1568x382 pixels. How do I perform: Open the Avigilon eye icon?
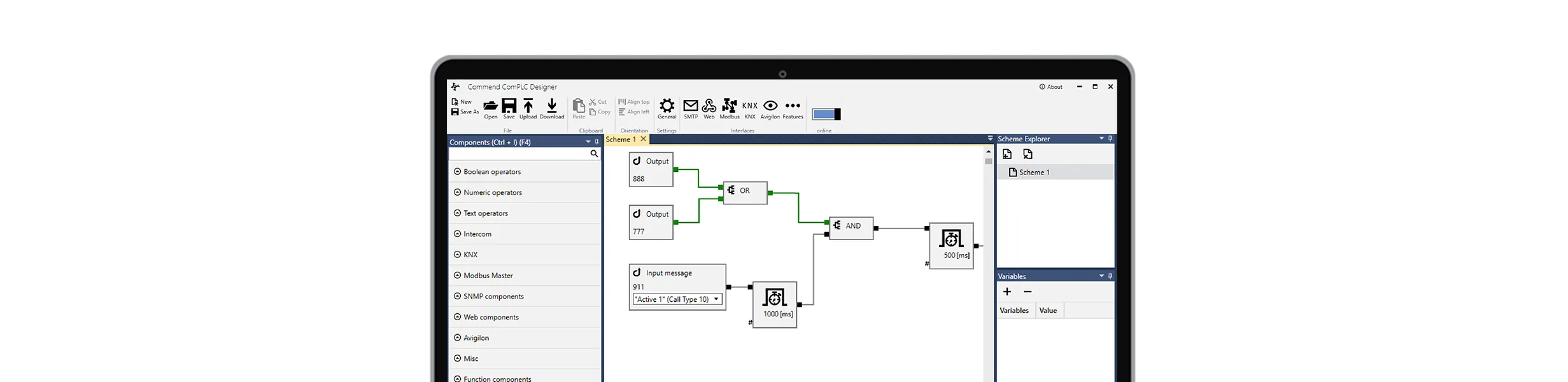click(770, 106)
